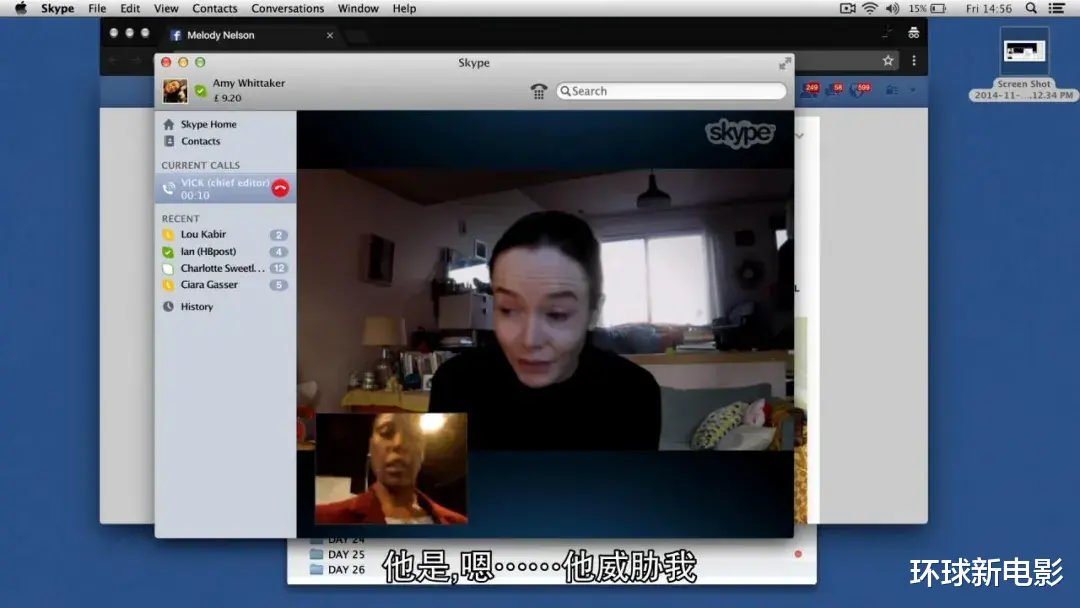Open the Apple menu
The height and width of the screenshot is (608, 1080).
pyautogui.click(x=21, y=8)
